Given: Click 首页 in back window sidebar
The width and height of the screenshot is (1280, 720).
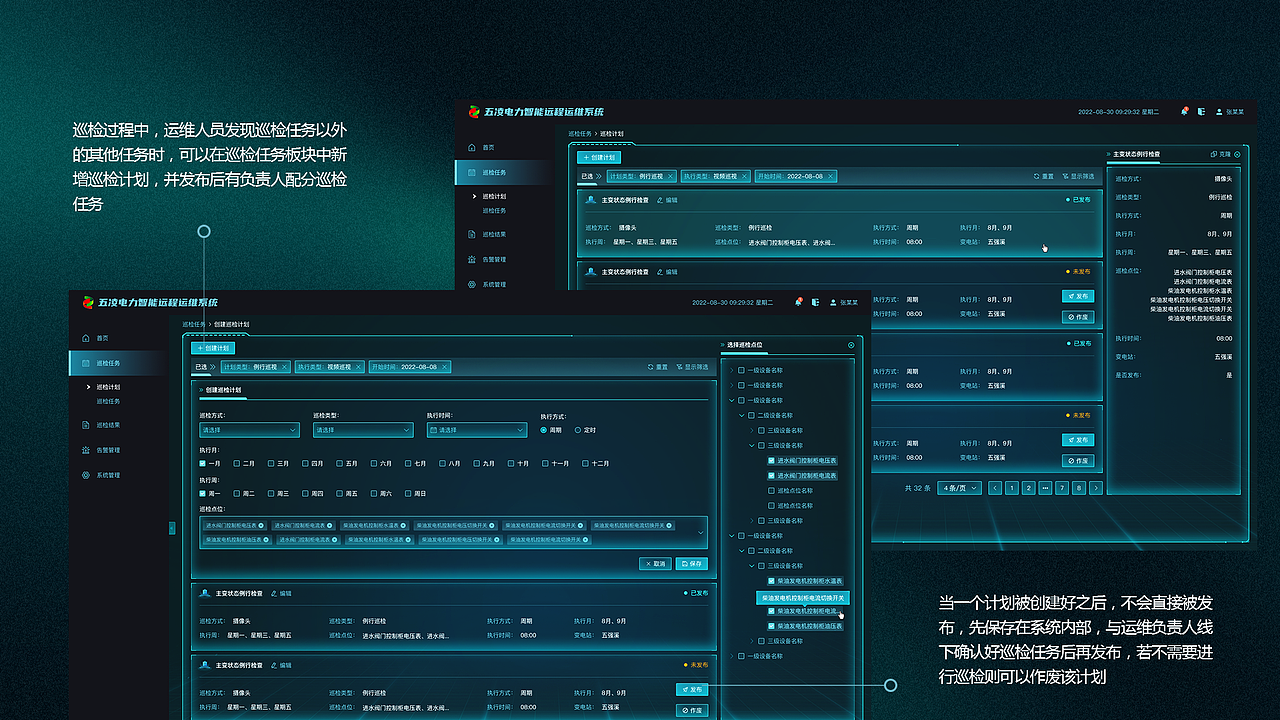Looking at the screenshot, I should 489,147.
